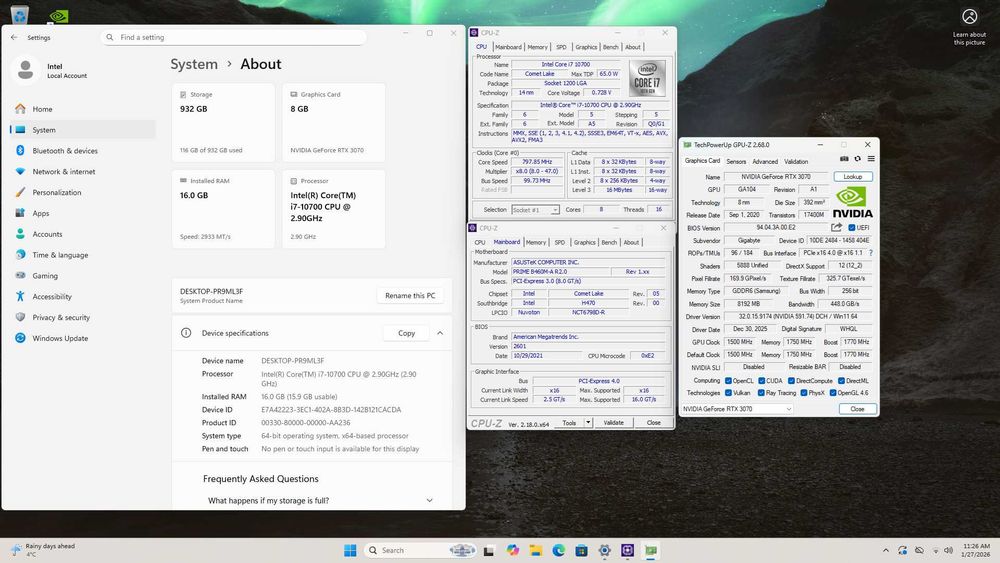
Task: Click GPU-Z taskbar icon
Action: (651, 550)
